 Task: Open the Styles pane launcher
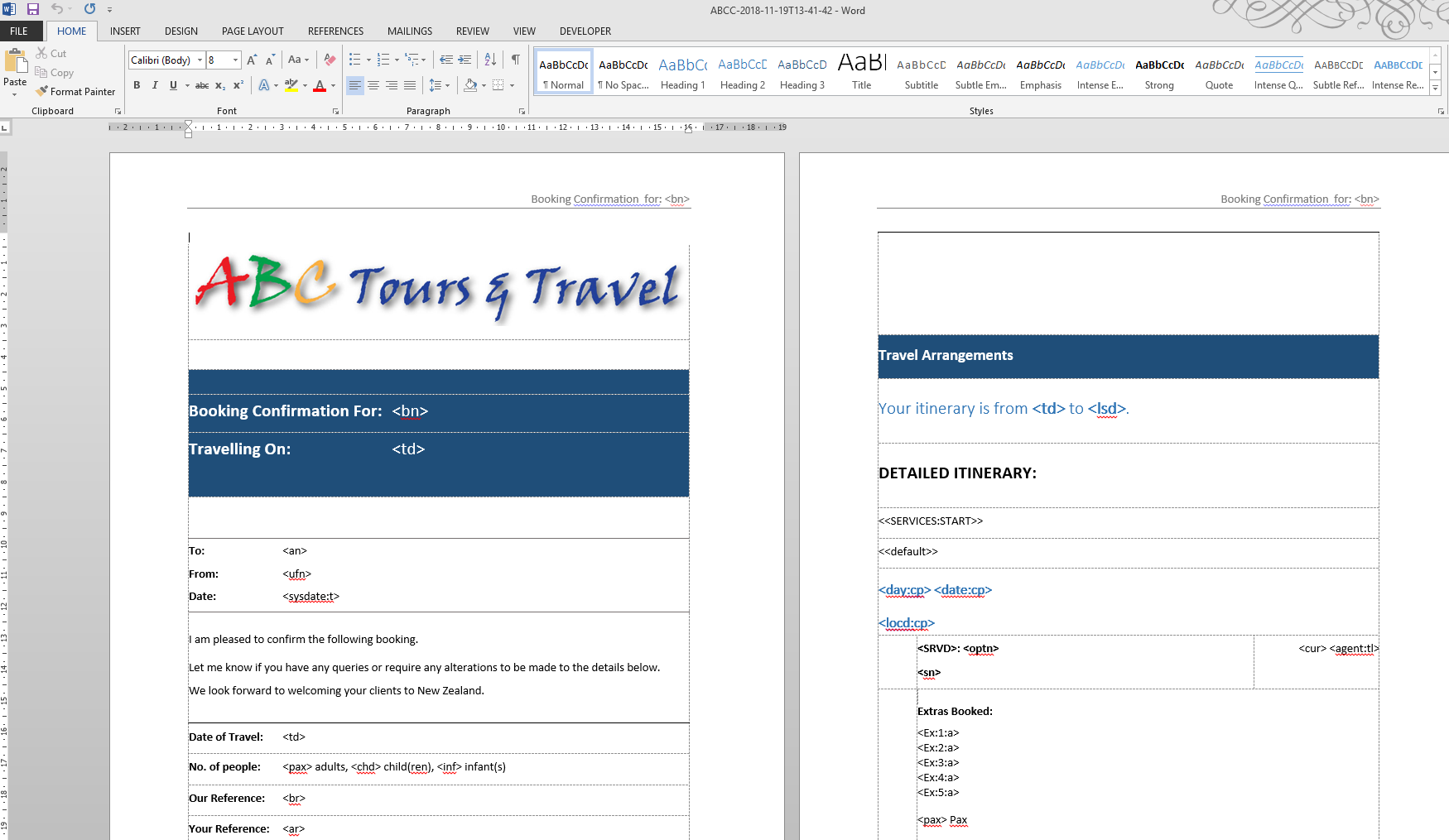(1441, 111)
